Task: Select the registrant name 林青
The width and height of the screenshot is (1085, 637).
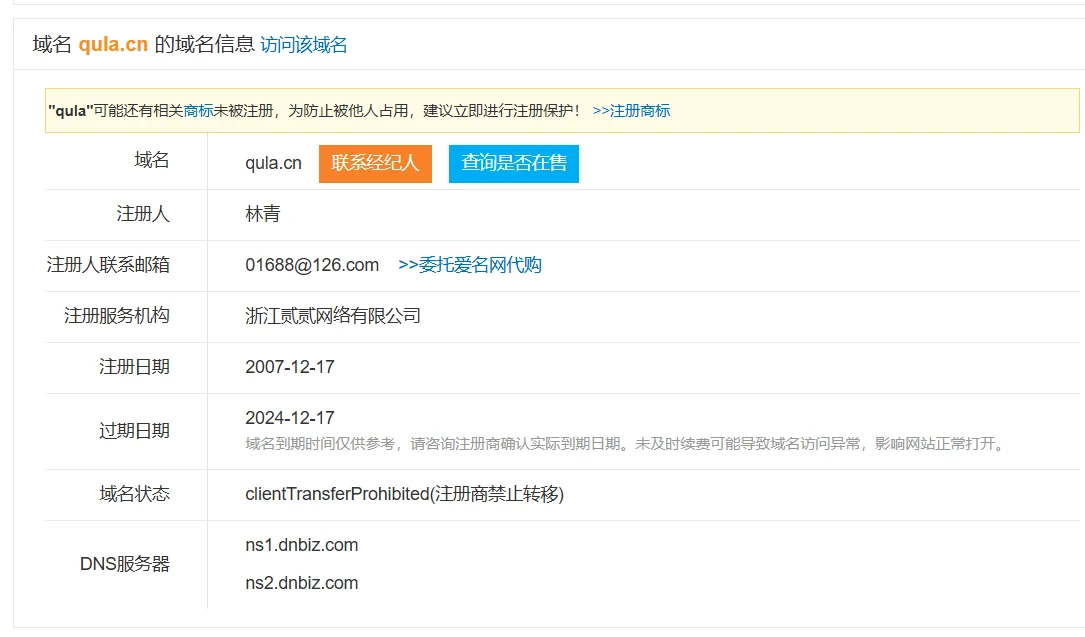Action: 263,214
